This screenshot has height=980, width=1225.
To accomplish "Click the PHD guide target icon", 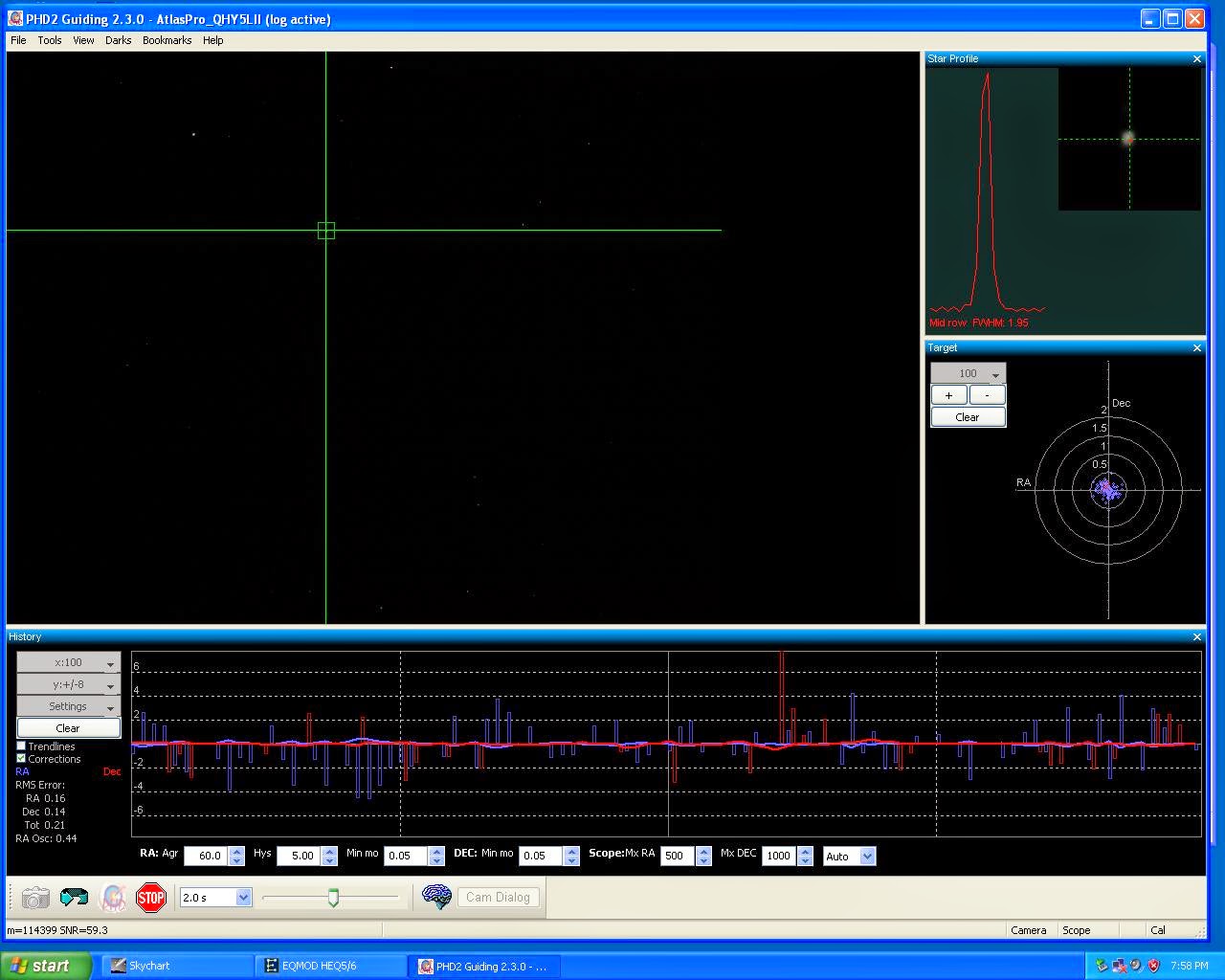I will click(x=113, y=898).
